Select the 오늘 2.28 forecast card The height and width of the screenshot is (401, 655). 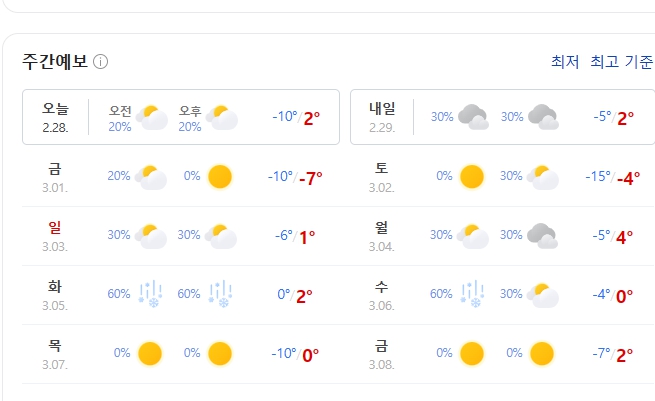[x=181, y=117]
